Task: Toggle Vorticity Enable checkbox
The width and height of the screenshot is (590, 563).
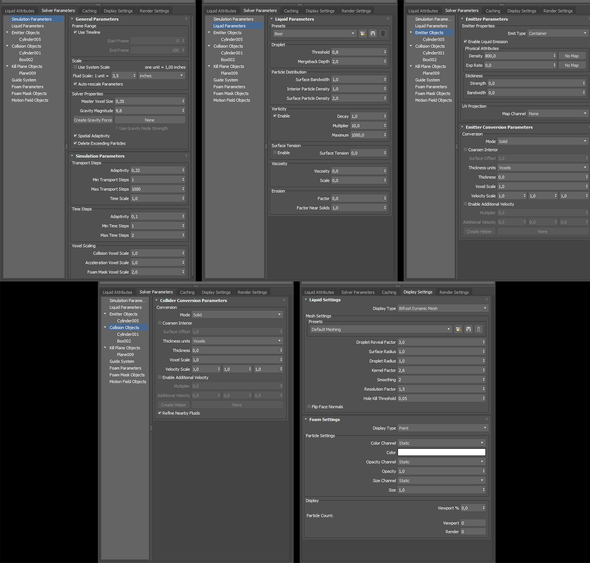Action: (275, 116)
